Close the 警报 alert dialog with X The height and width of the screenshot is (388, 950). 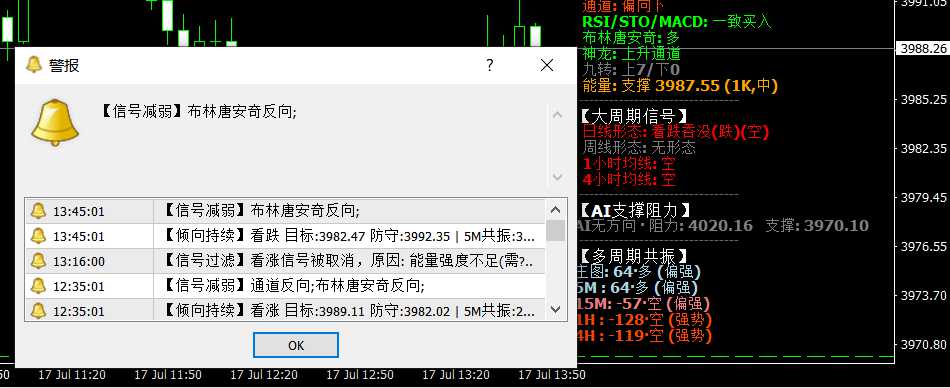pos(546,65)
